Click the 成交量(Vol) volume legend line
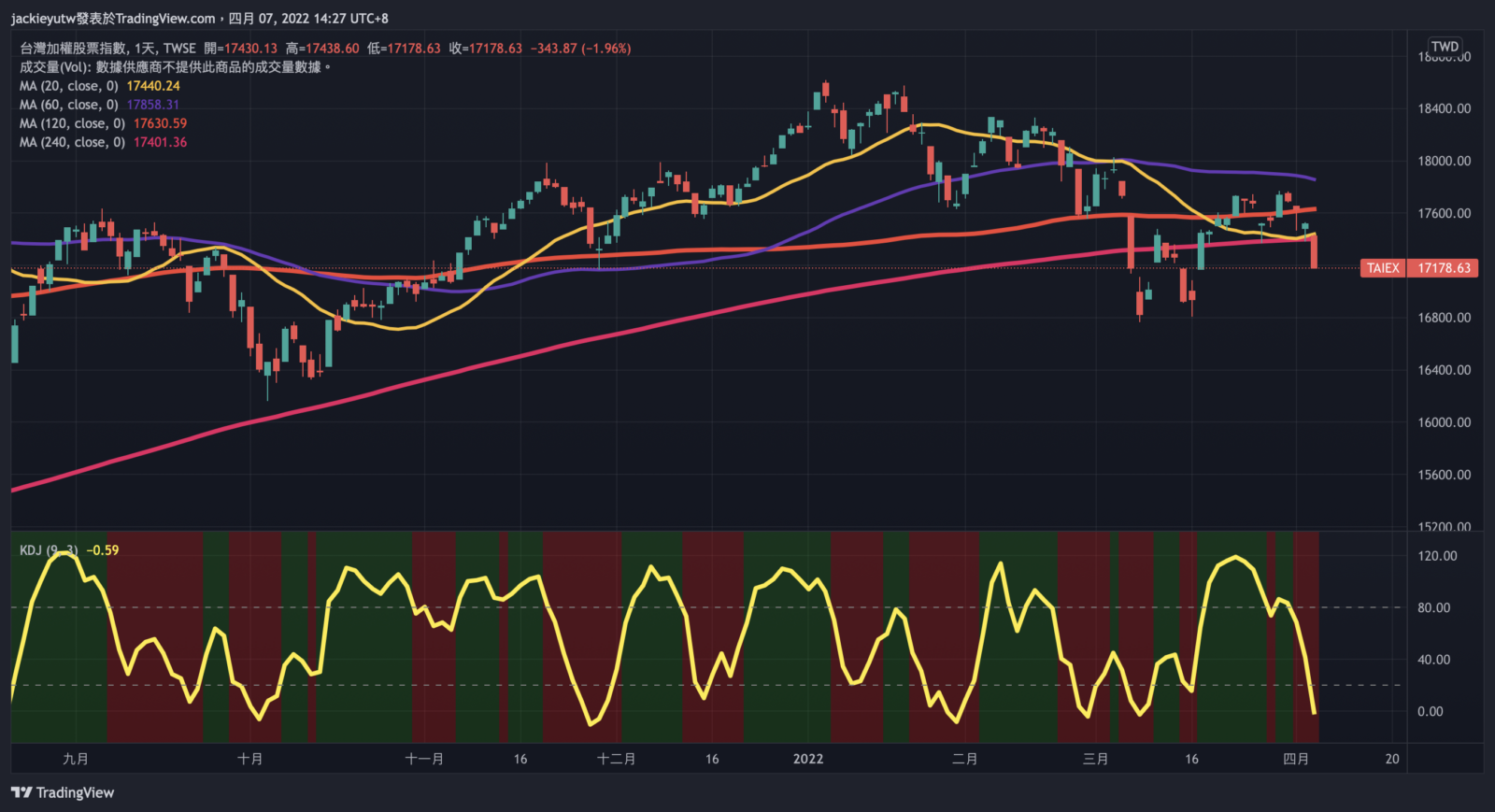Image resolution: width=1495 pixels, height=812 pixels. click(175, 67)
